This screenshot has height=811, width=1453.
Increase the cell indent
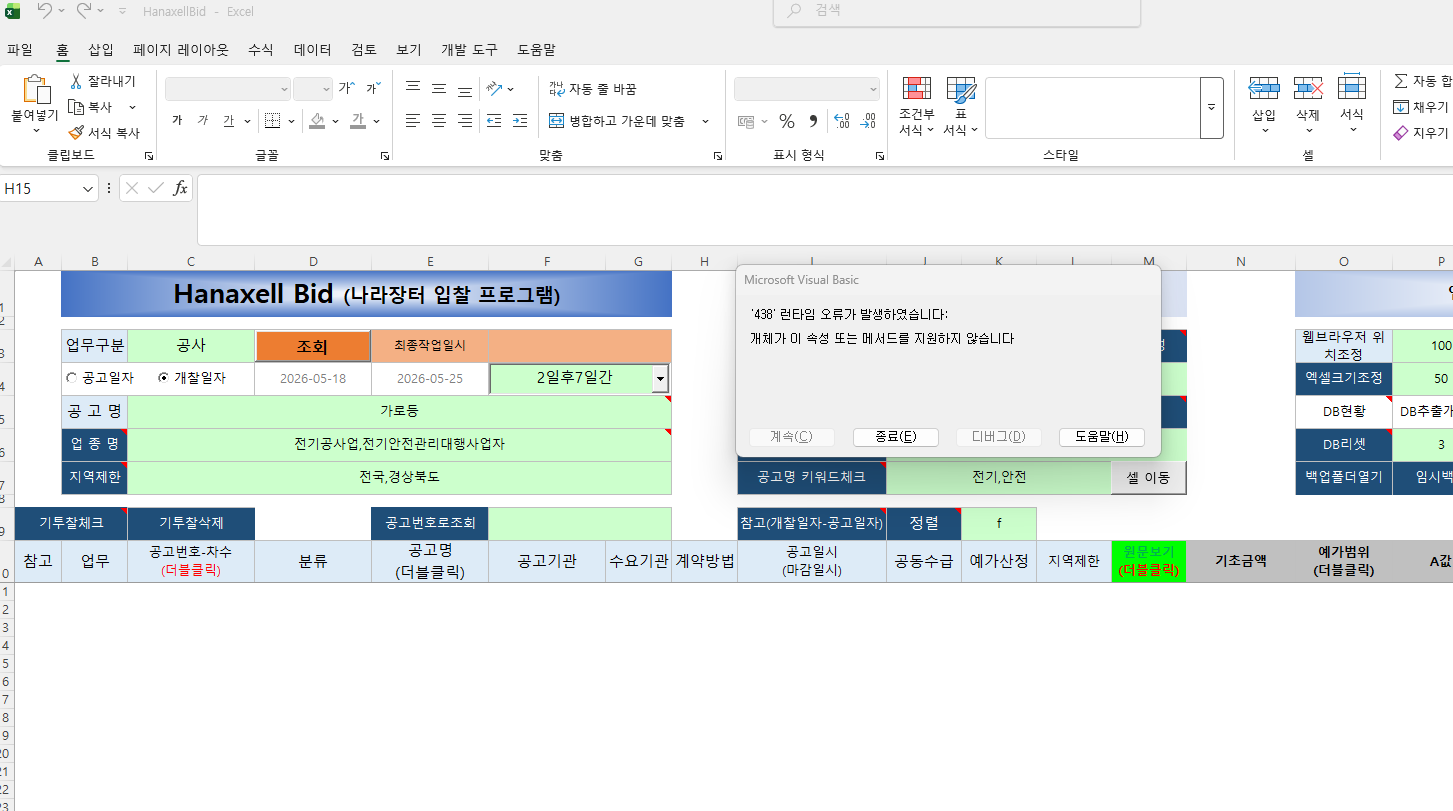click(x=519, y=121)
